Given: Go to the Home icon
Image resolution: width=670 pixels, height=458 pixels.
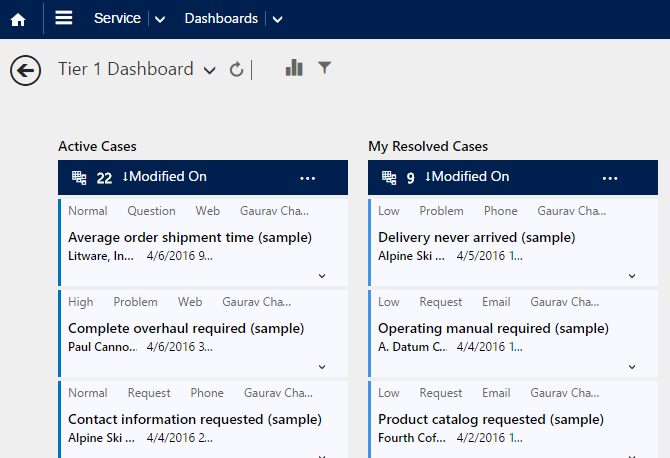Looking at the screenshot, I should 18,20.
